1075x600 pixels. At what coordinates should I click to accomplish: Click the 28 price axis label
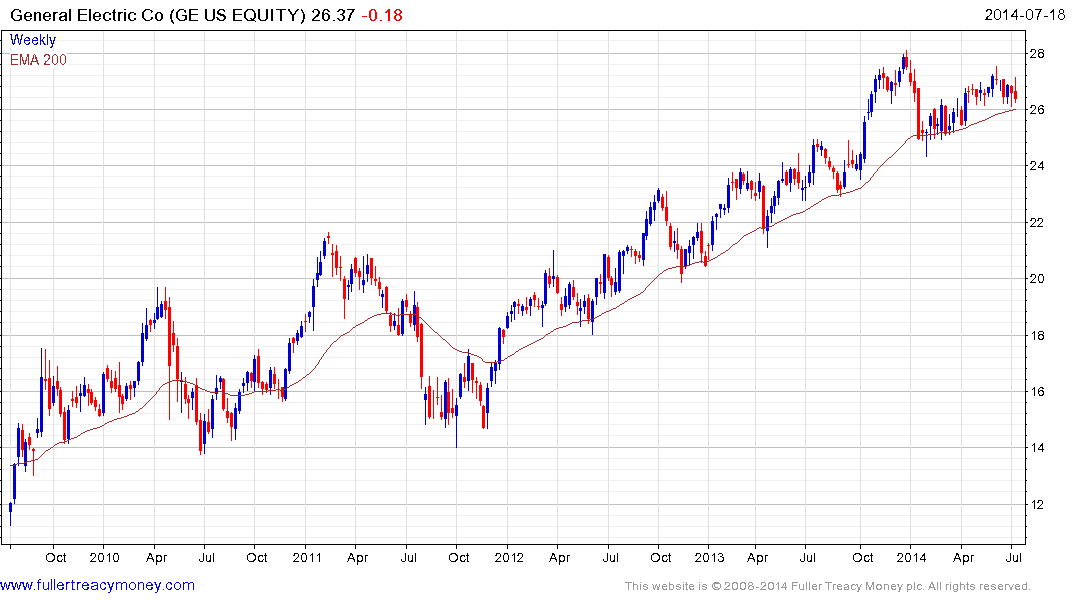click(x=1037, y=53)
